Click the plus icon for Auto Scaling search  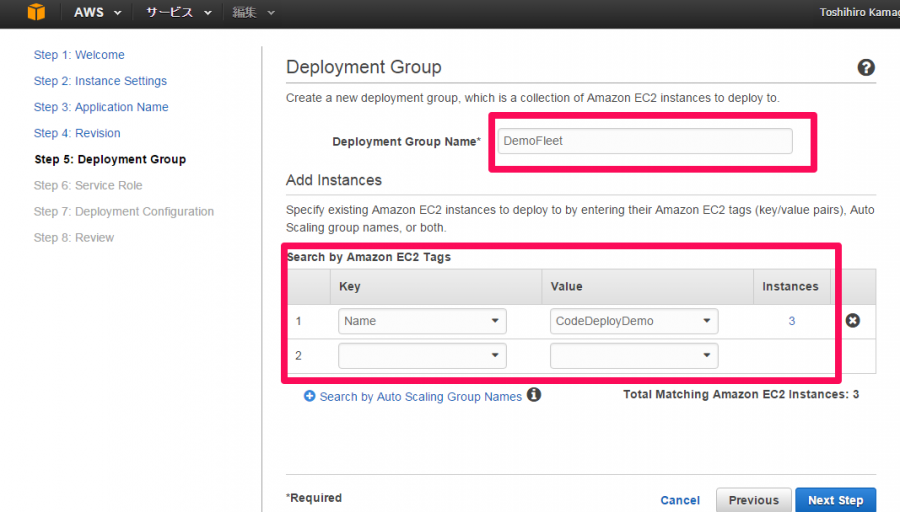coord(309,396)
